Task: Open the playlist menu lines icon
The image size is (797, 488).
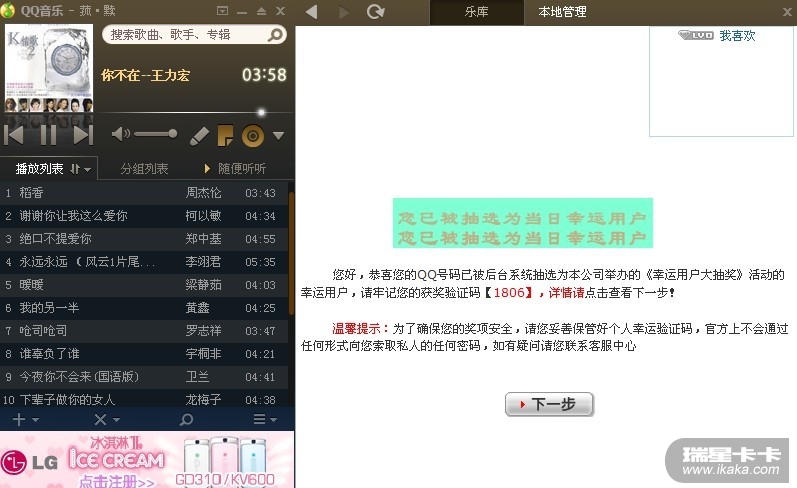Action: click(259, 419)
